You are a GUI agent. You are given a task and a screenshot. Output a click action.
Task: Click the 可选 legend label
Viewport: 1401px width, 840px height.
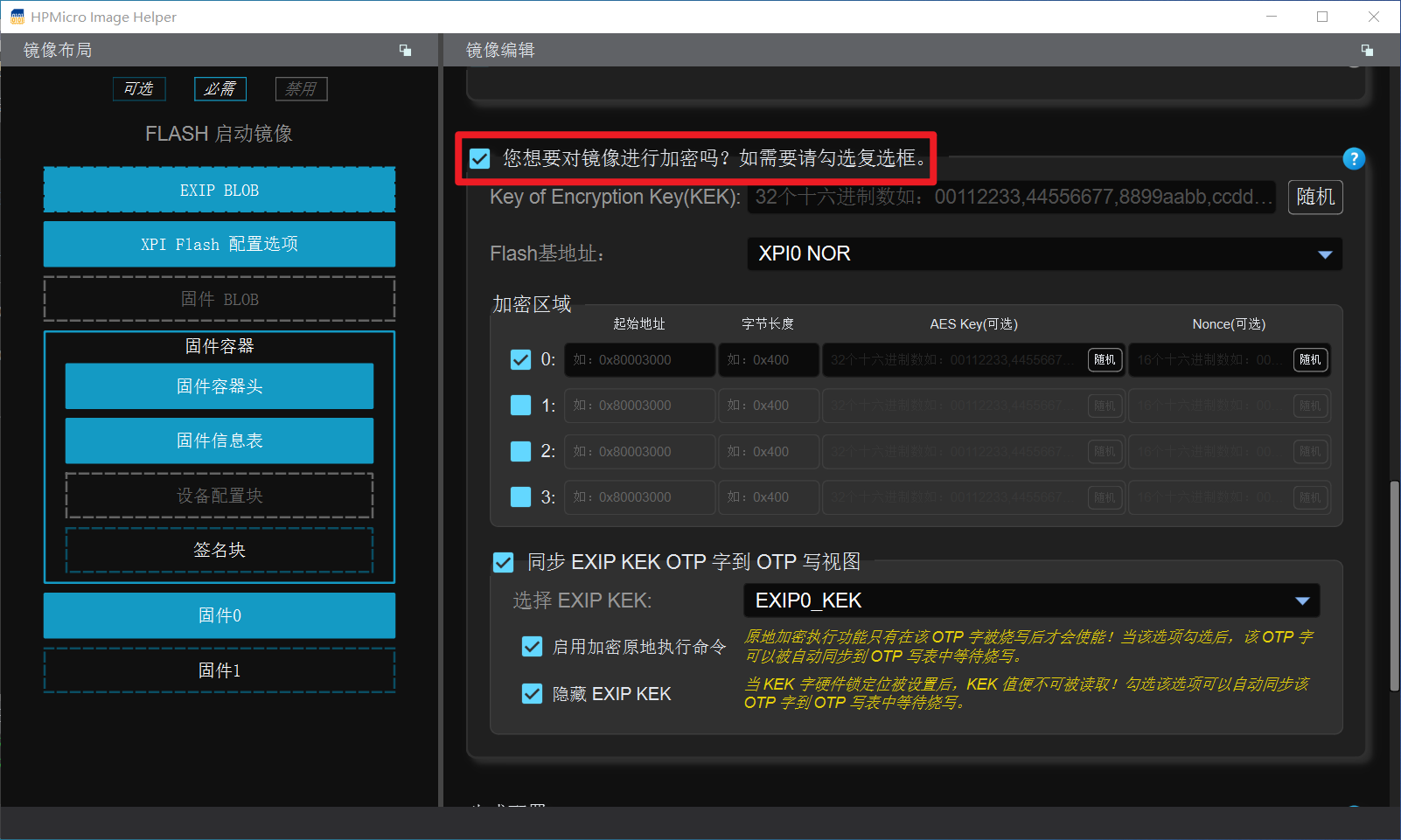pos(139,88)
